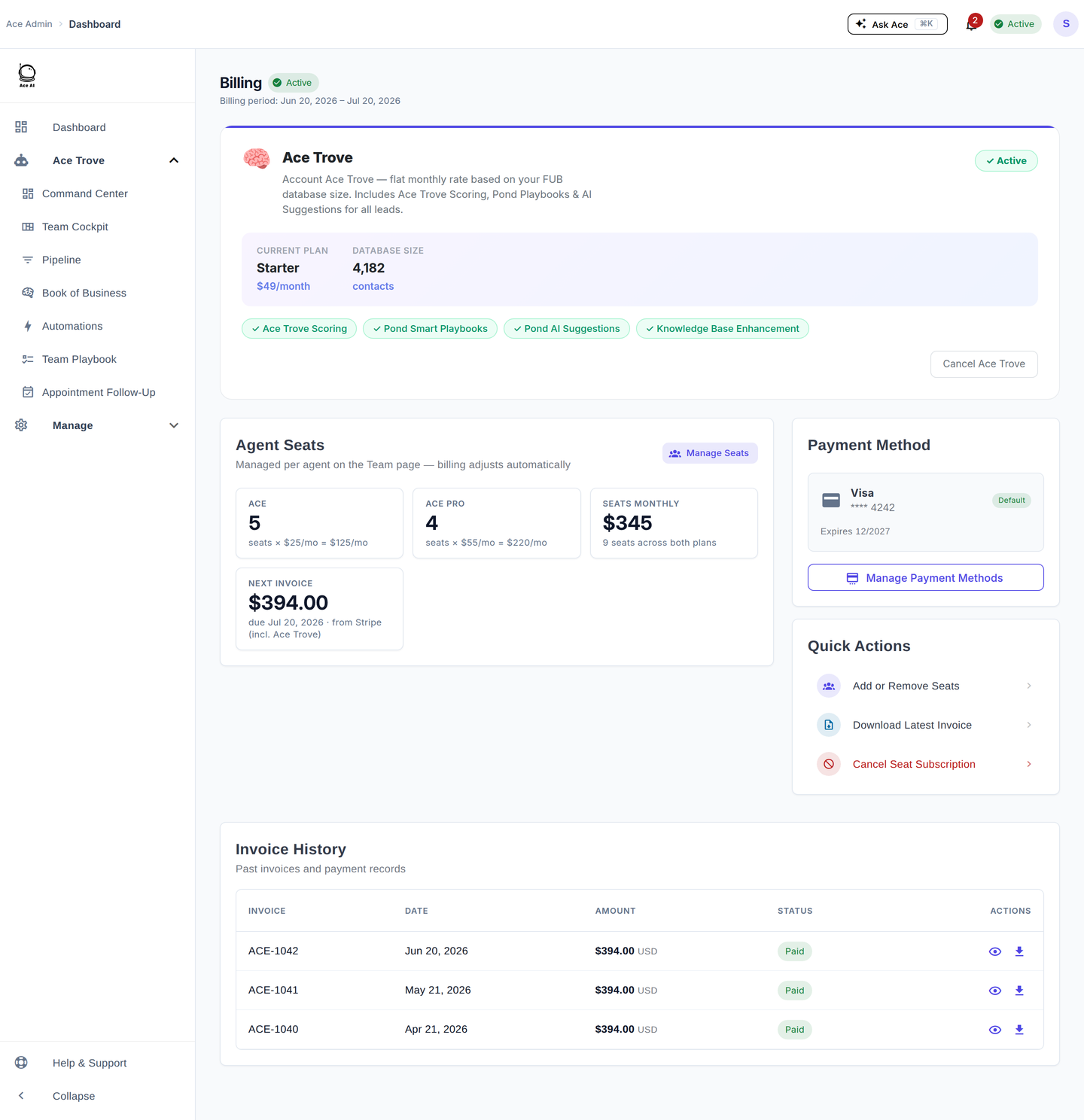Open the notifications bell icon
The height and width of the screenshot is (1120, 1084).
(971, 25)
